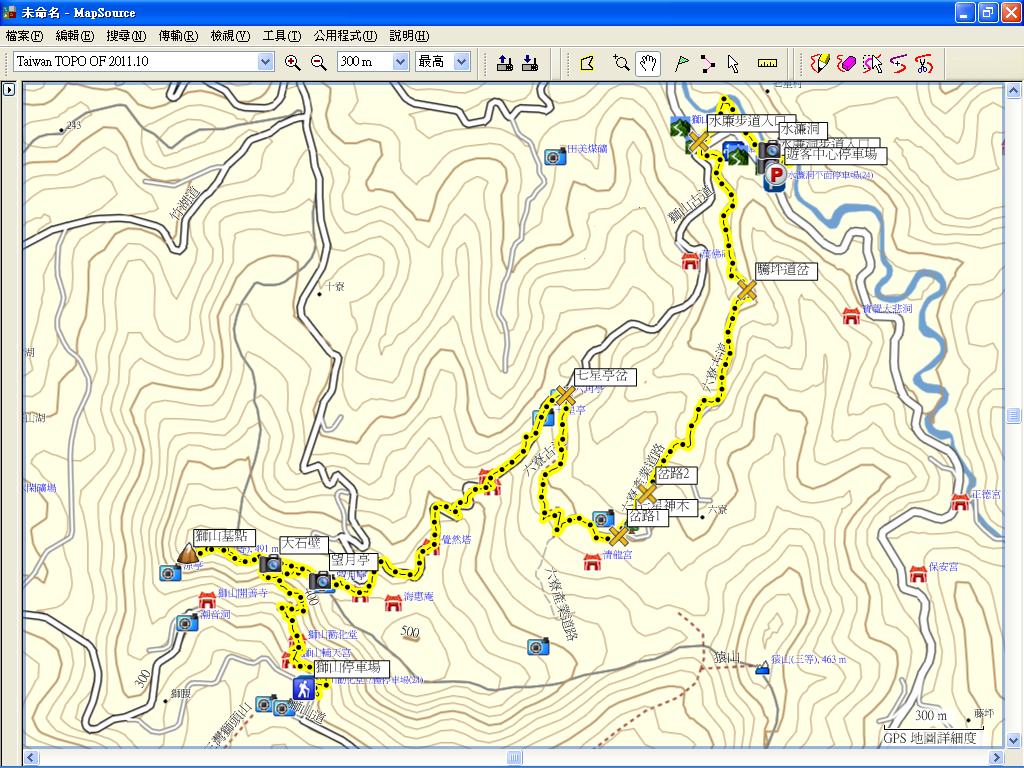Select the Waypoint flag tool
This screenshot has height=768, width=1024.
tap(681, 63)
